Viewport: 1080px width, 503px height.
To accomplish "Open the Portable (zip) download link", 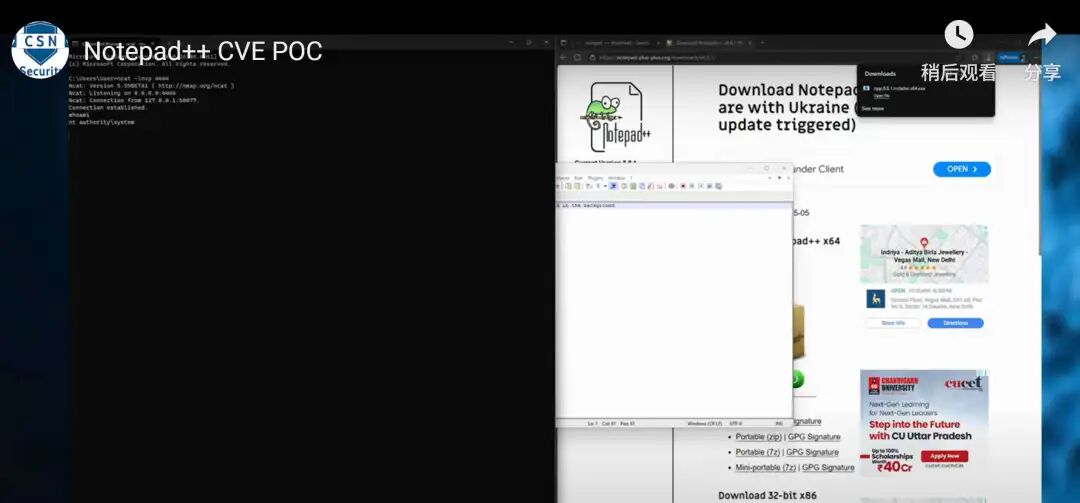I will pyautogui.click(x=758, y=437).
